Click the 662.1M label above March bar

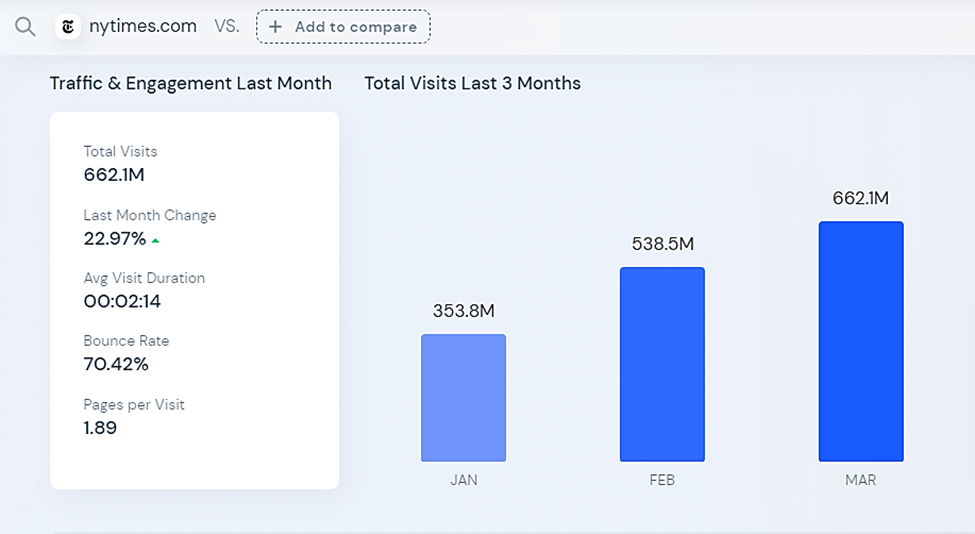861,198
